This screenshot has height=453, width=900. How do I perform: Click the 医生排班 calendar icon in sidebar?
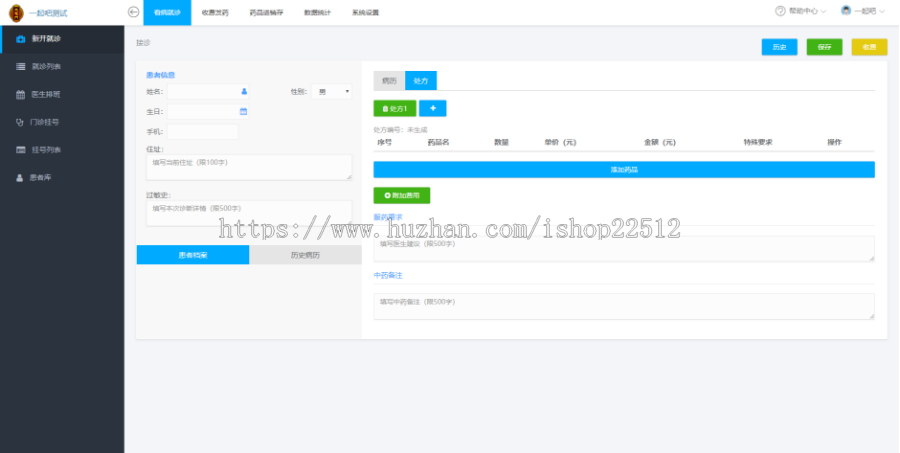pos(21,95)
